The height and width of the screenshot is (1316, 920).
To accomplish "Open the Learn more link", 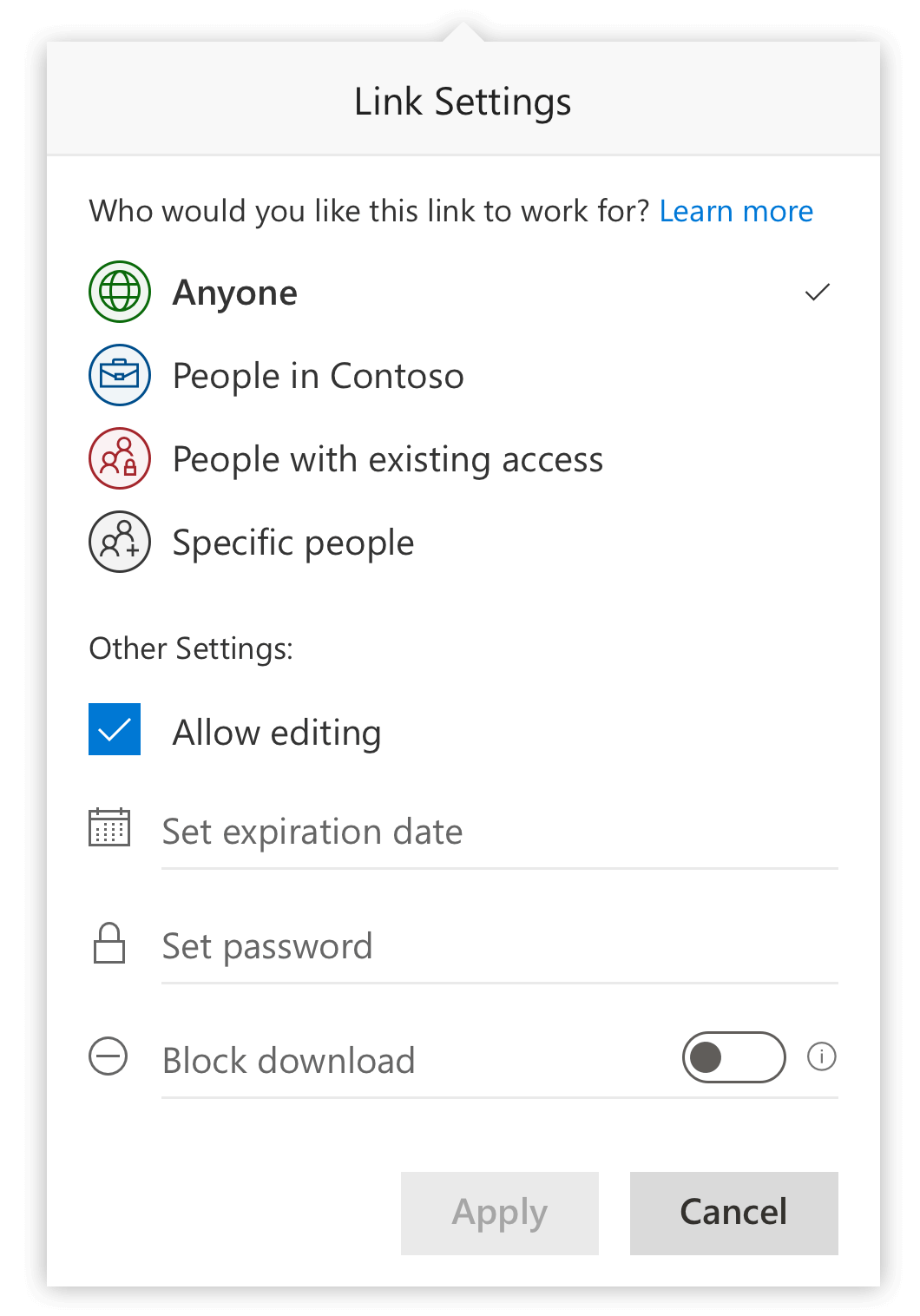I will tap(736, 210).
